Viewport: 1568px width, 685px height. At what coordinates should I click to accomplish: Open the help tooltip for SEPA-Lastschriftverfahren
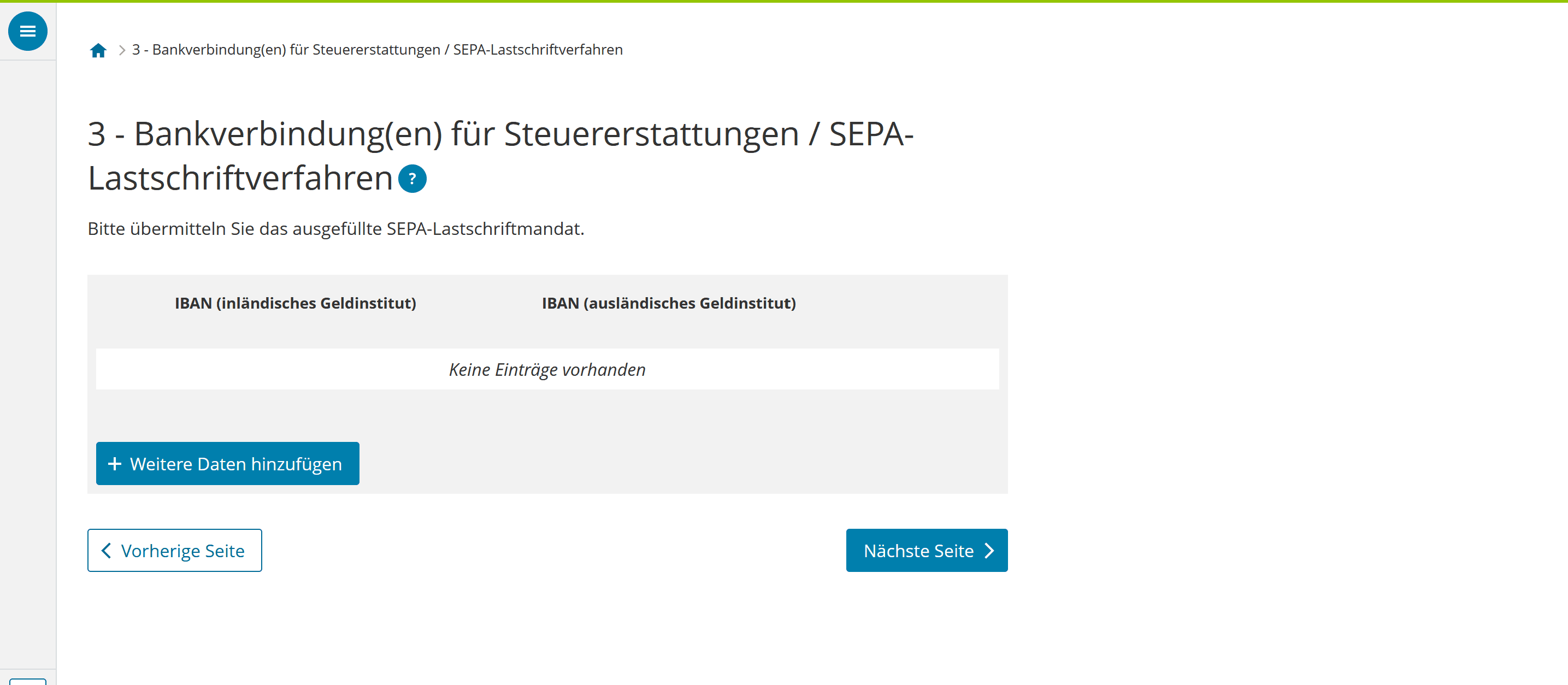coord(412,179)
